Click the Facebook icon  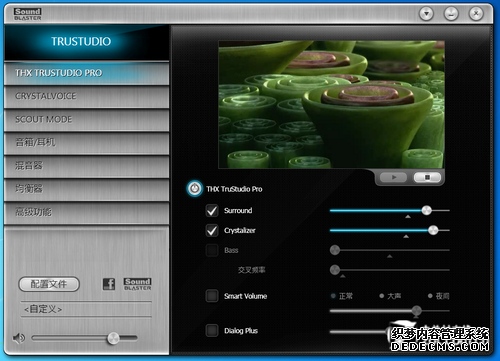[x=109, y=284]
